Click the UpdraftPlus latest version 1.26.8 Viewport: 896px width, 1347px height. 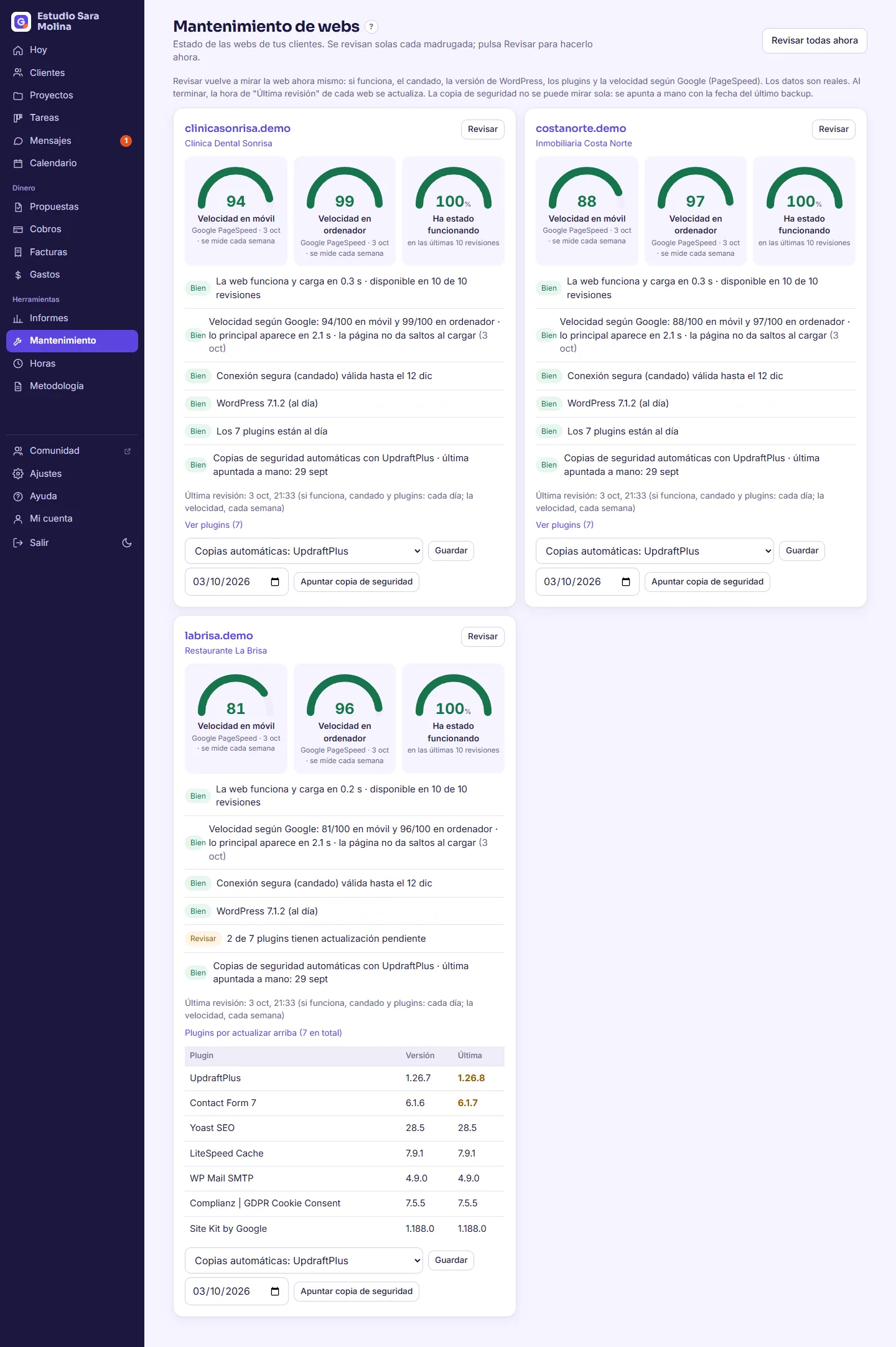471,1078
